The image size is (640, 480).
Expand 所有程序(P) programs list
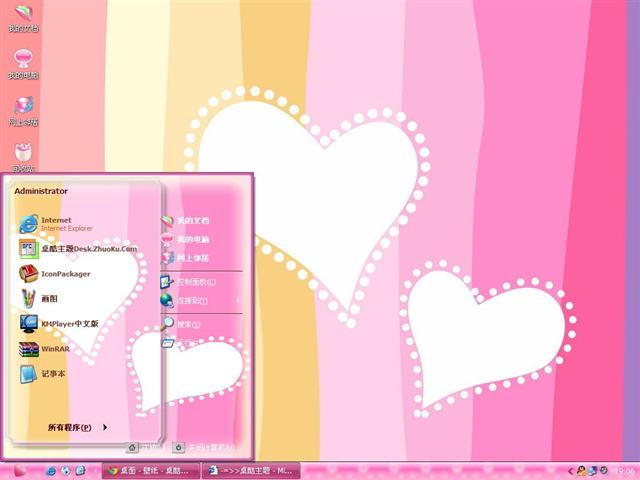[x=78, y=427]
